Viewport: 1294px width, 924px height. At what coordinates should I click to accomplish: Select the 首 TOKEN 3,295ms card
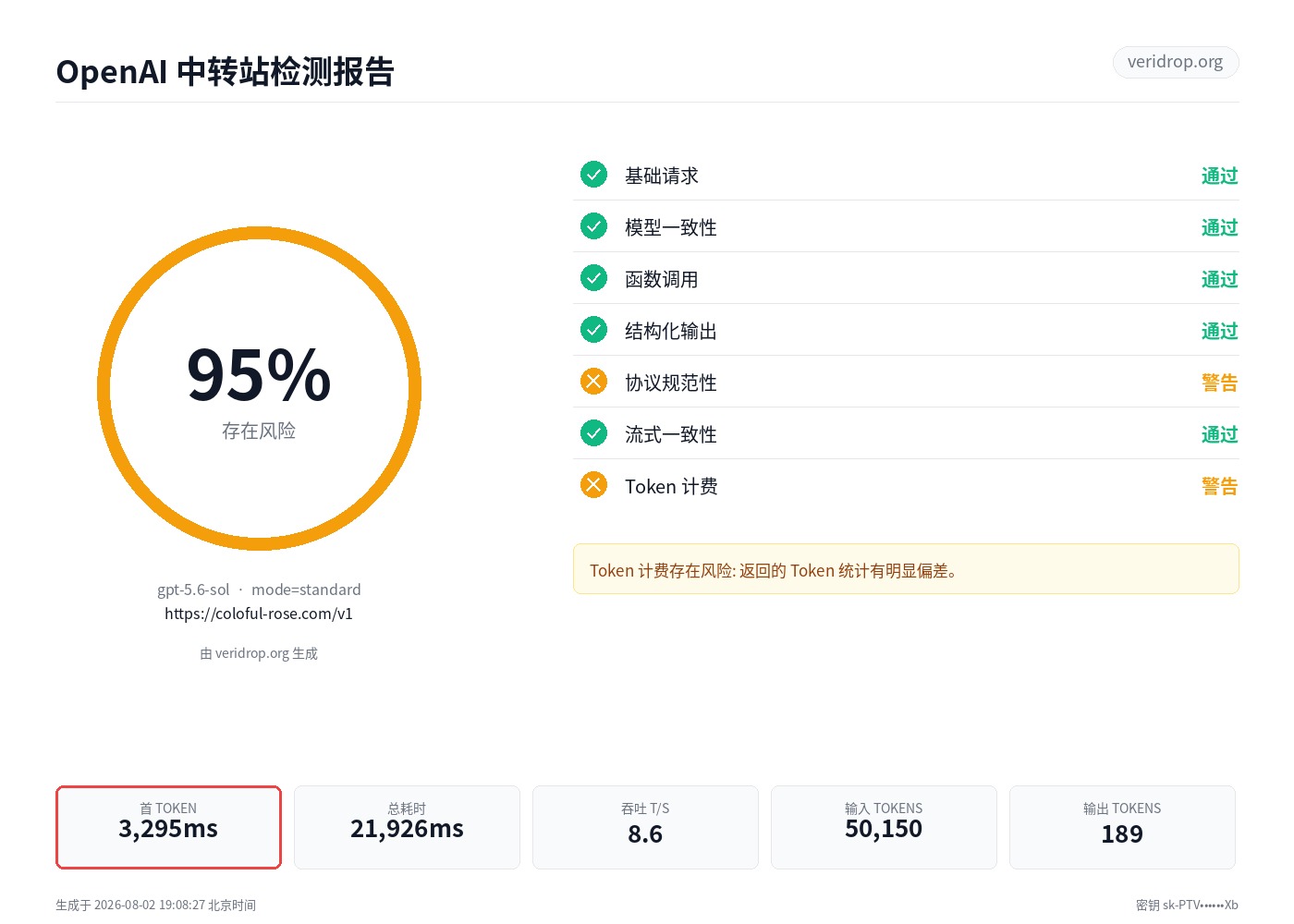tap(168, 827)
